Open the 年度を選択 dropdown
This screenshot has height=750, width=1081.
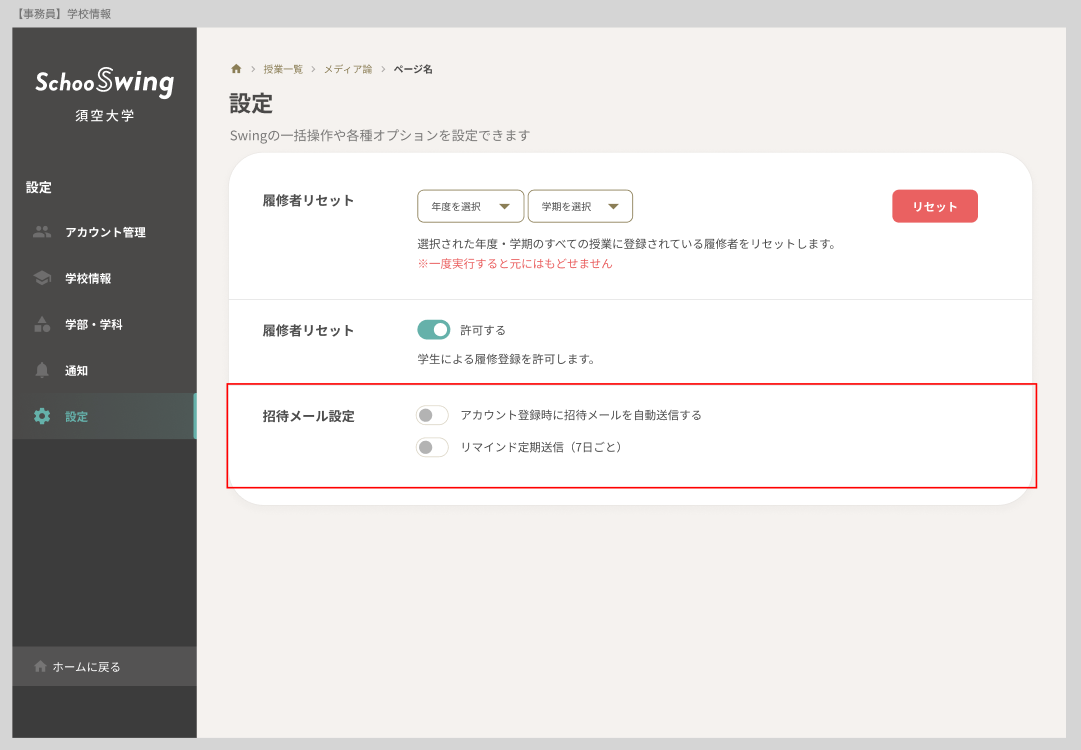(470, 206)
